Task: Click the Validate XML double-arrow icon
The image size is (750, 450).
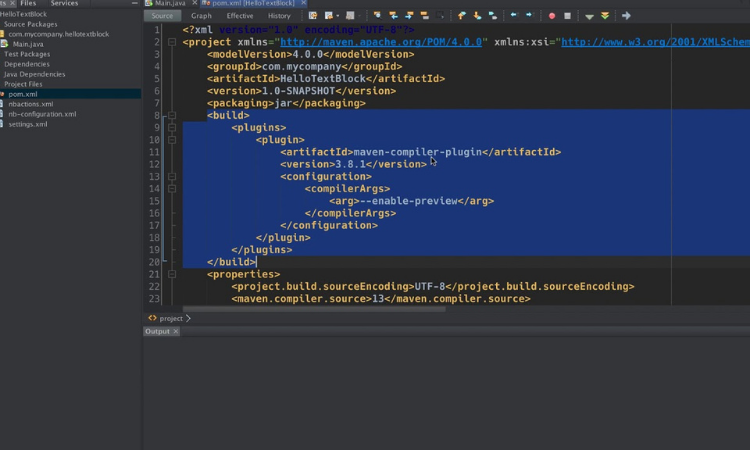Action: (x=605, y=16)
